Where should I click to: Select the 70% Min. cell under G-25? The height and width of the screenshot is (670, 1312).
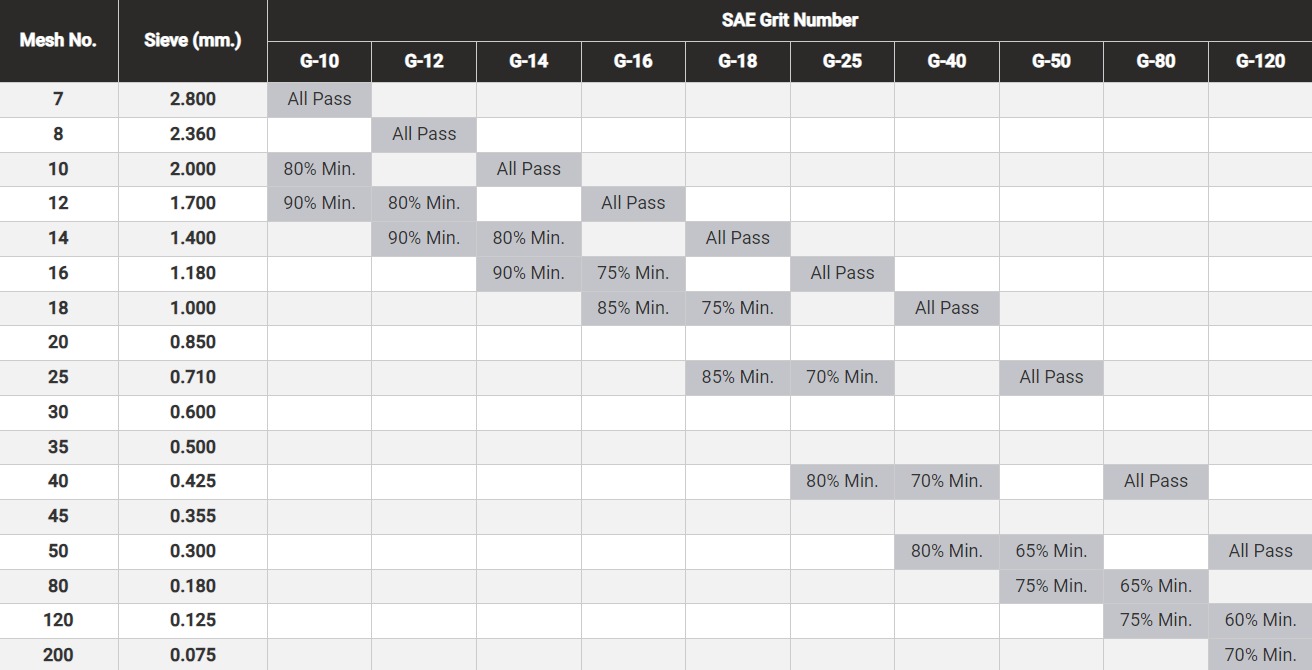click(x=842, y=377)
